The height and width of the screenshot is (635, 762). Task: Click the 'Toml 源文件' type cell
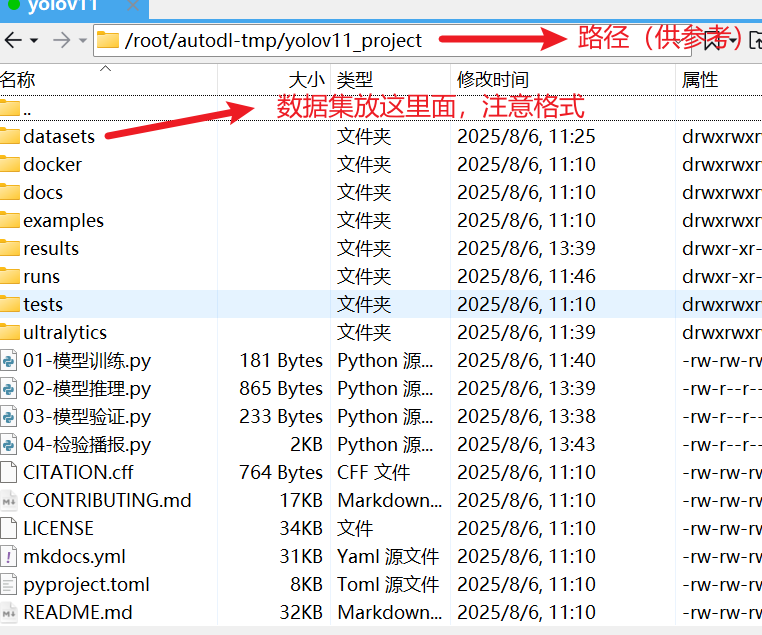(388, 584)
